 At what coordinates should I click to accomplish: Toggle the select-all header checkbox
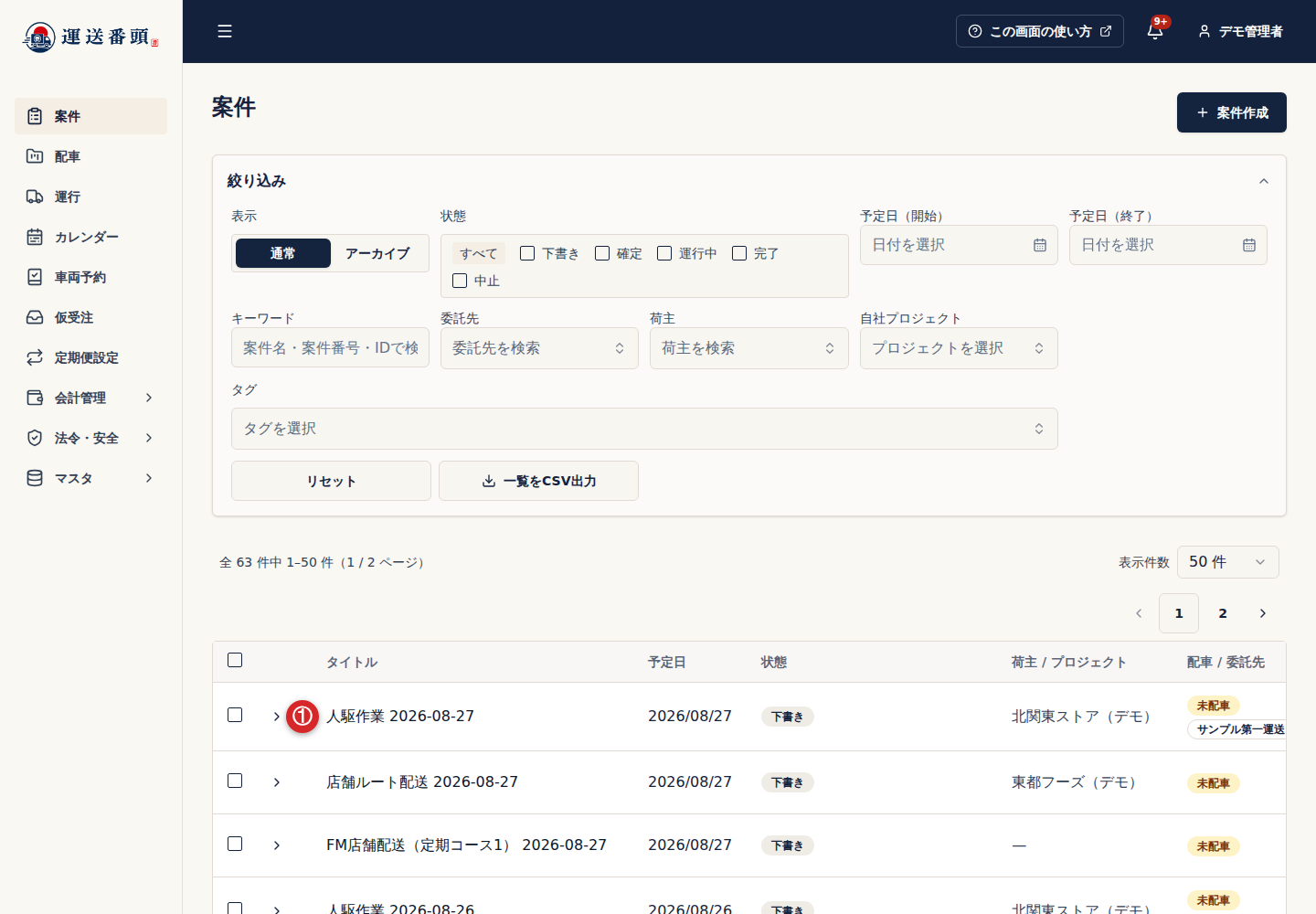[x=235, y=660]
